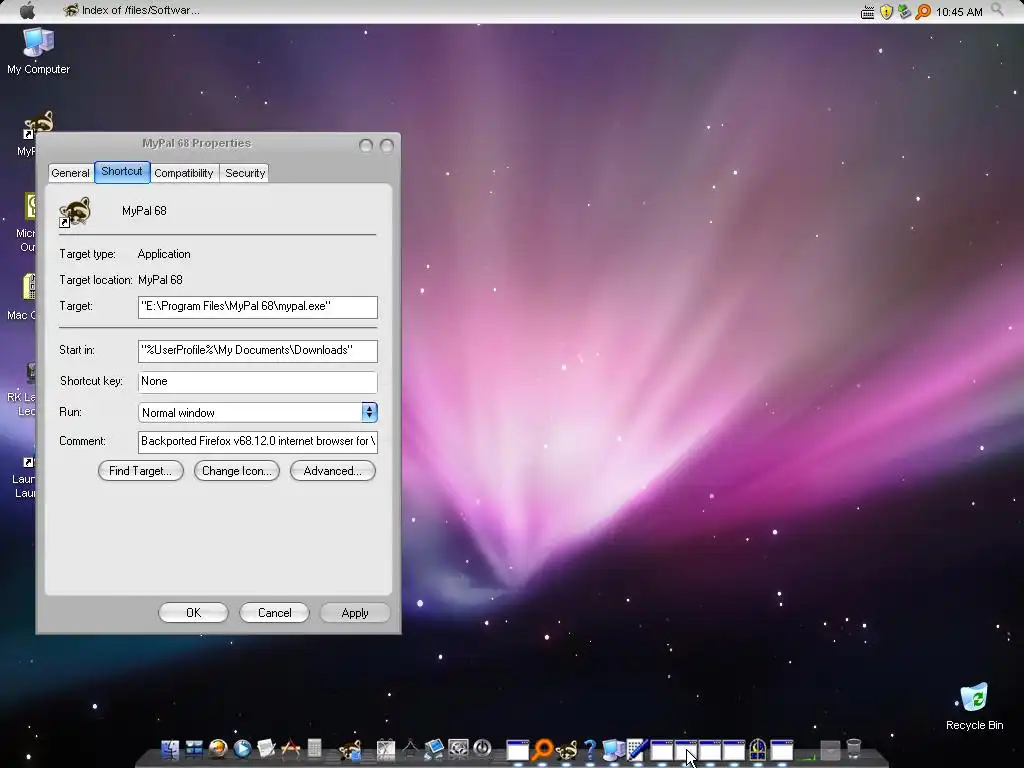This screenshot has width=1024, height=768.
Task: Click the Start in field
Action: 257,351
